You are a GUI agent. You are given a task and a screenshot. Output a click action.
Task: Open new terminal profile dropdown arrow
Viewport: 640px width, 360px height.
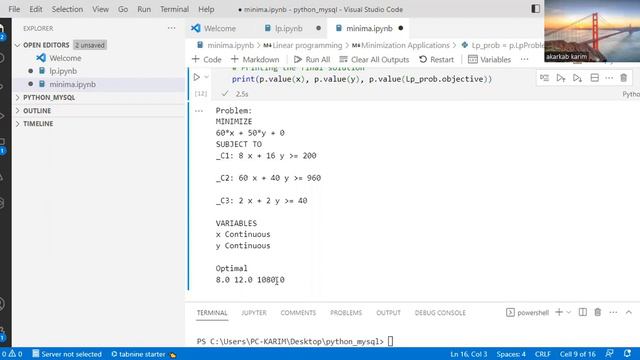pyautogui.click(x=569, y=312)
